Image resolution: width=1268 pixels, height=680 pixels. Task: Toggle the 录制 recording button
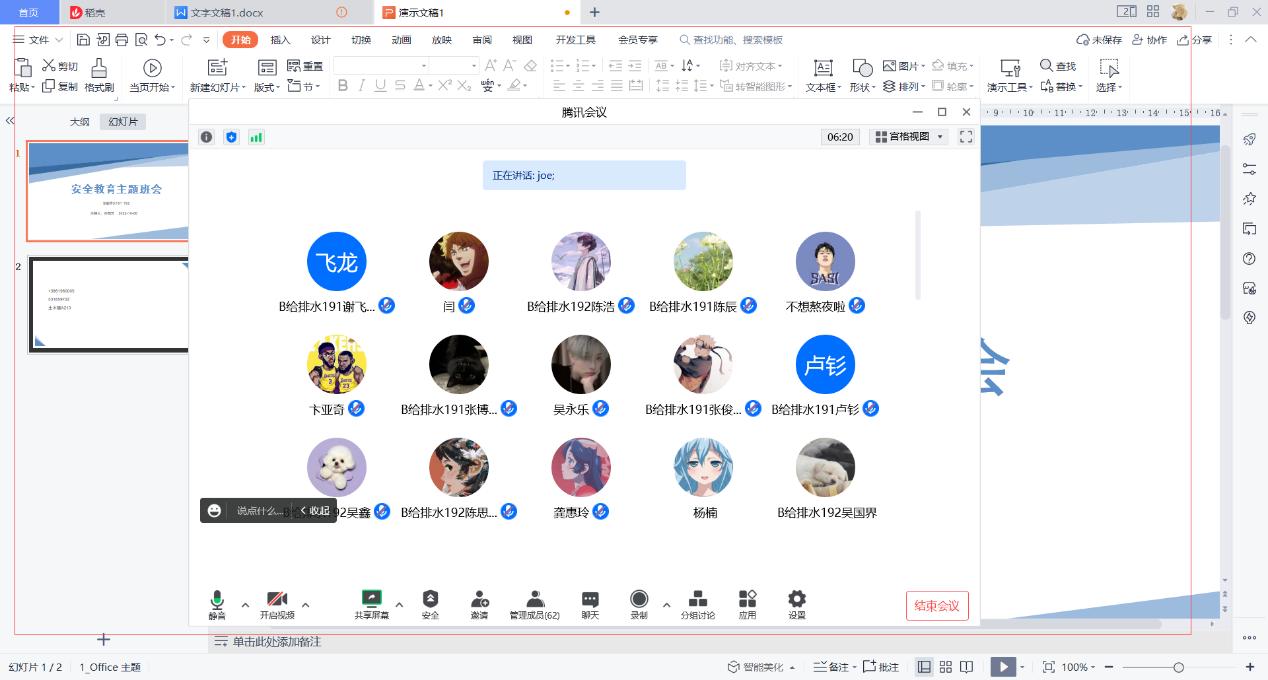pos(639,599)
